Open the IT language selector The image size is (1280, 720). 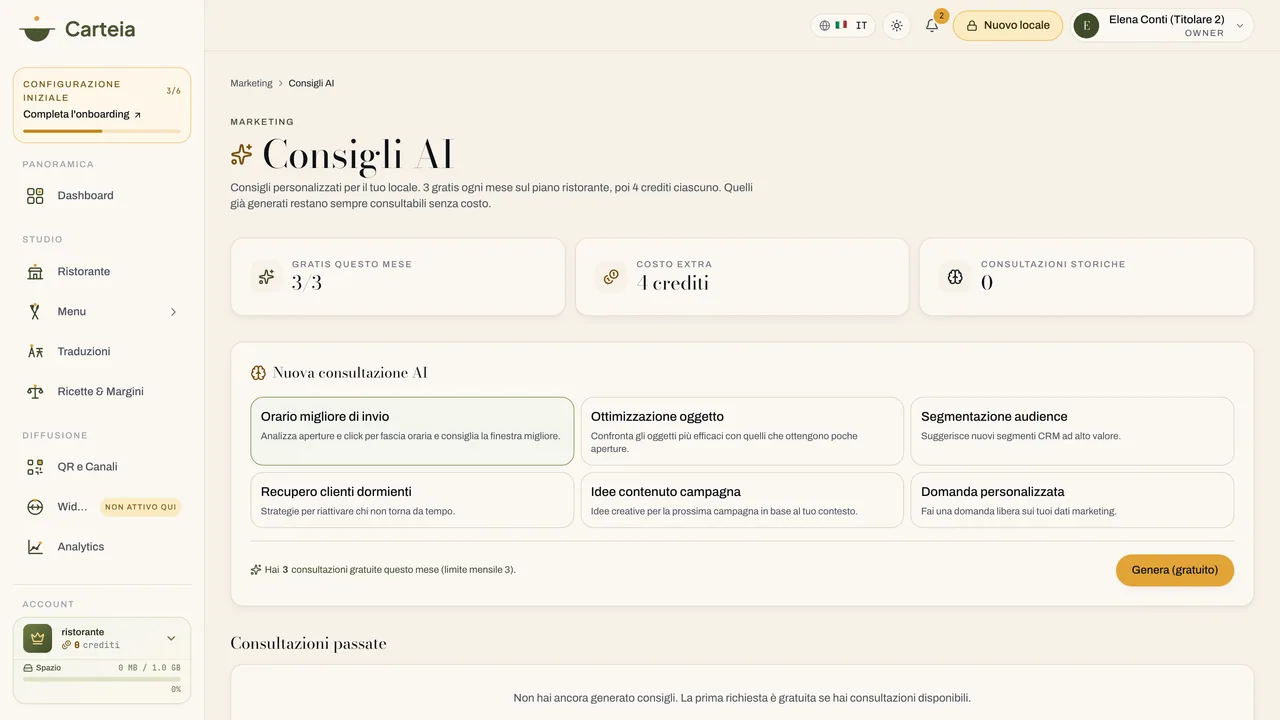(x=843, y=26)
